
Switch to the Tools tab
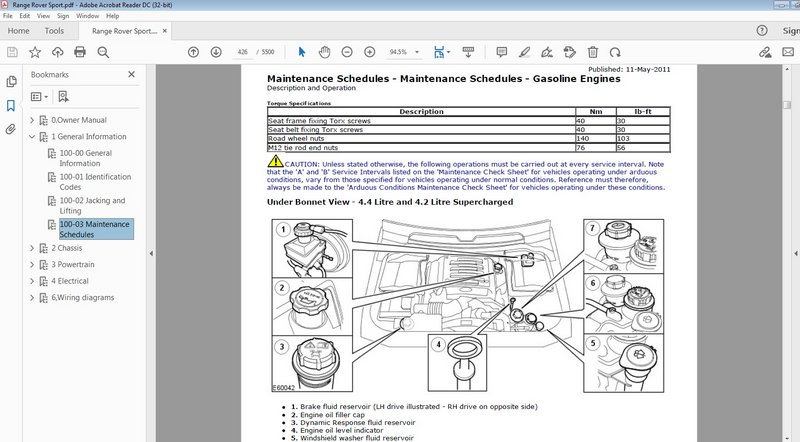pyautogui.click(x=54, y=31)
